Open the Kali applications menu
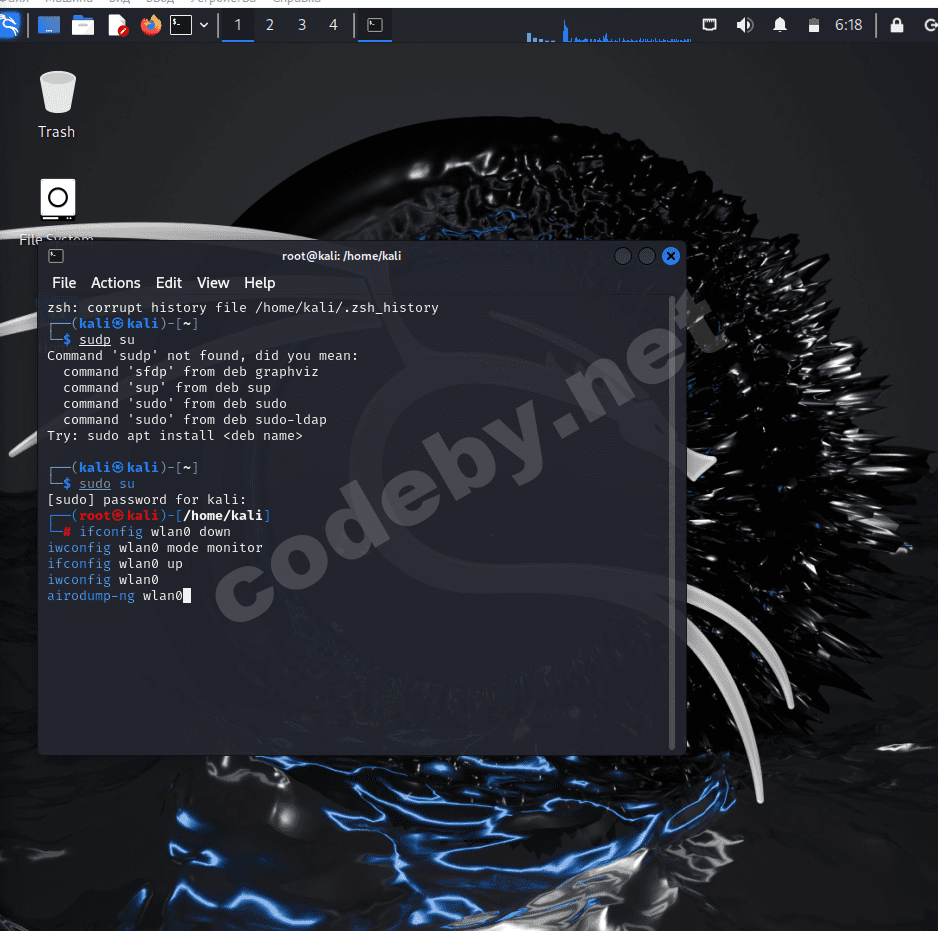The width and height of the screenshot is (938, 931). (9, 25)
